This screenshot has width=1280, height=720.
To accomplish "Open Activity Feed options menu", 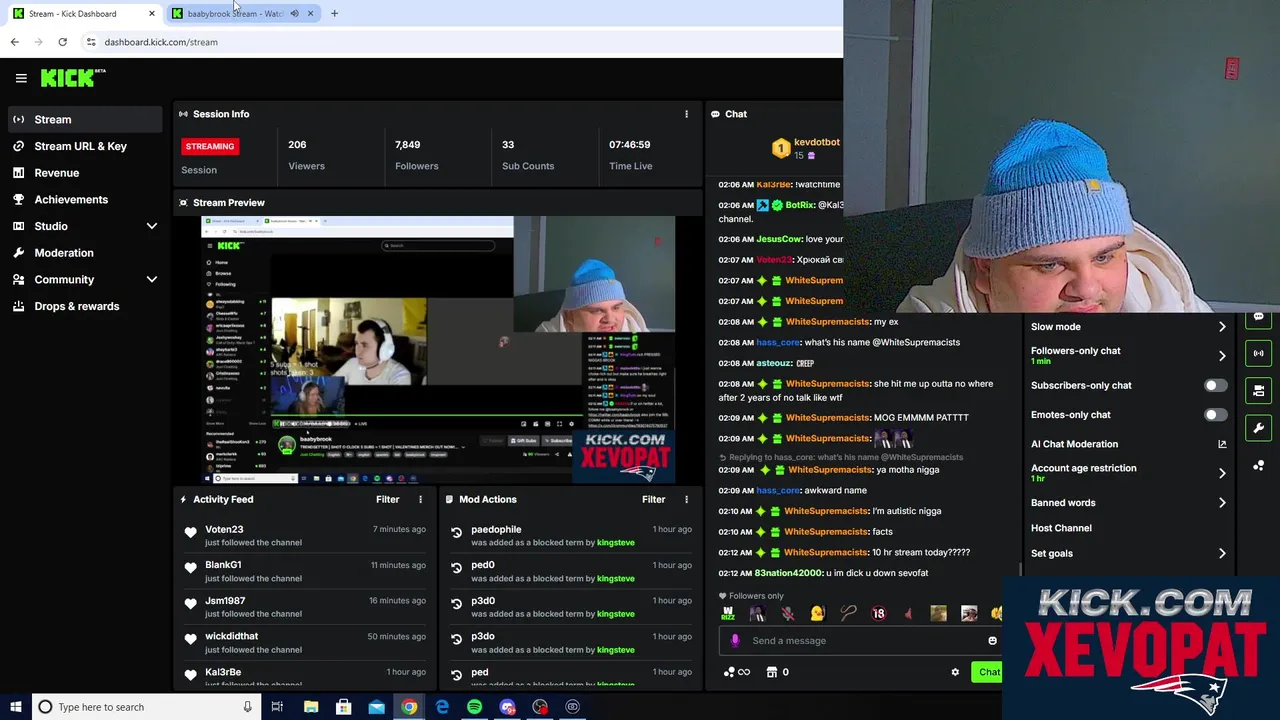I will tap(420, 499).
